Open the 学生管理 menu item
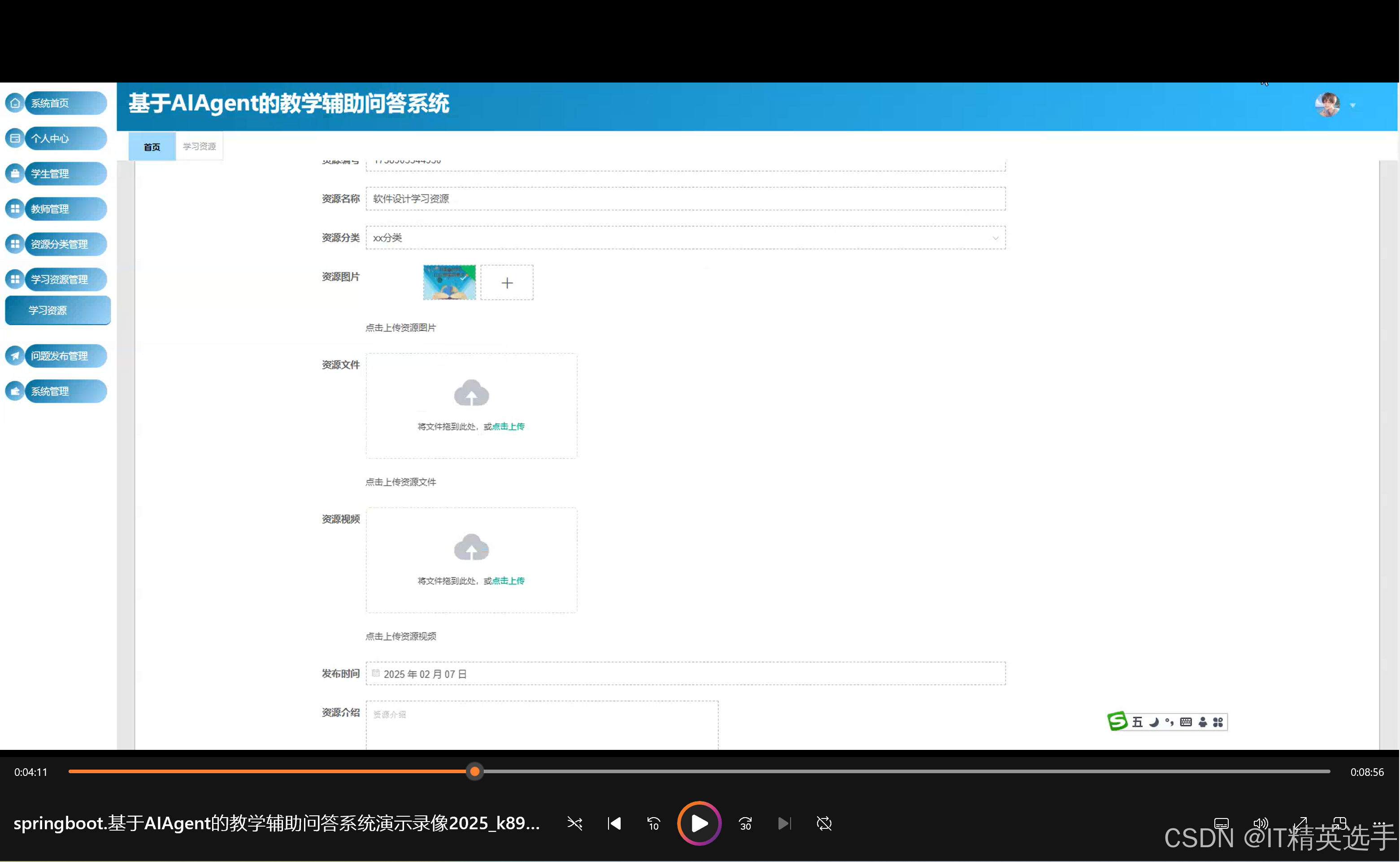Screen dimensions: 1400x862 click(x=65, y=174)
